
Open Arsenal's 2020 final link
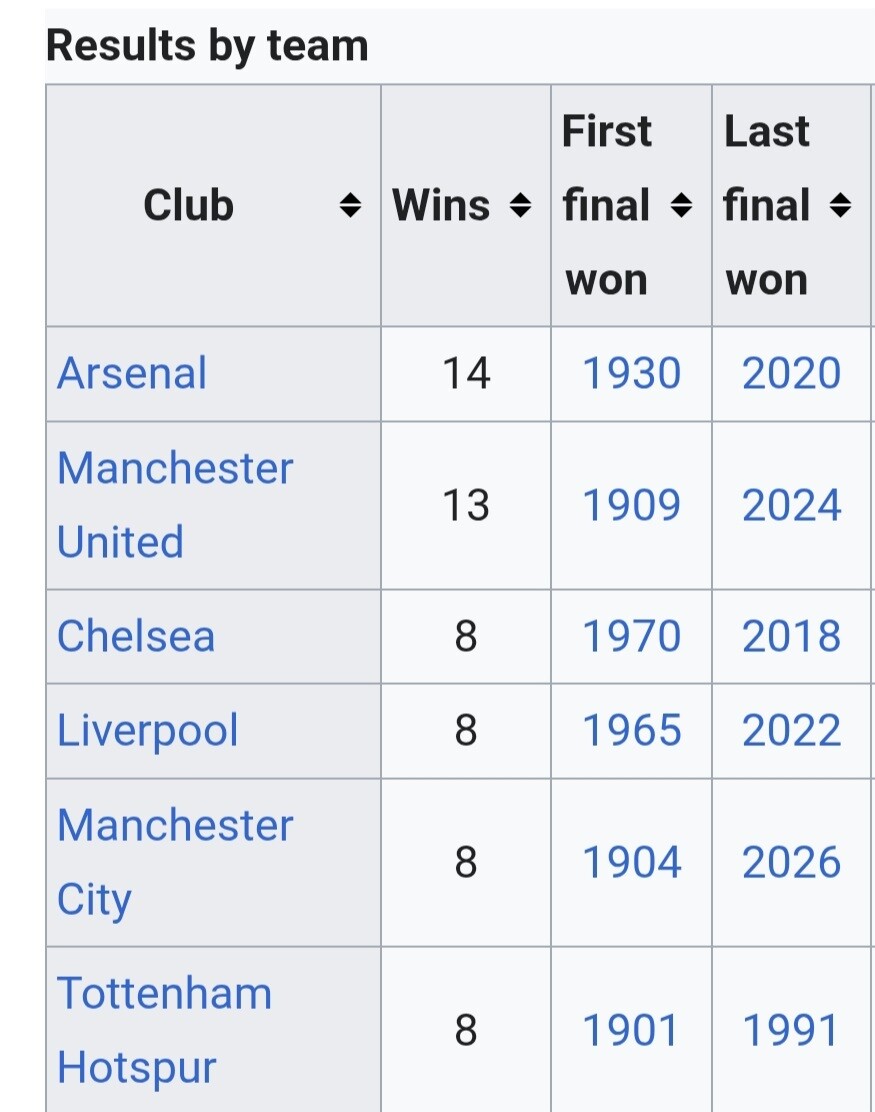click(791, 373)
